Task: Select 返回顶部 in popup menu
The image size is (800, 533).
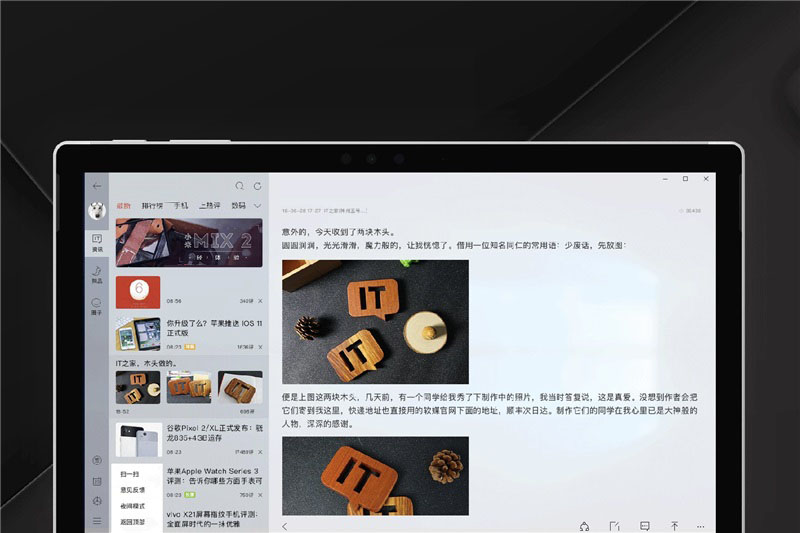Action: coord(133,522)
